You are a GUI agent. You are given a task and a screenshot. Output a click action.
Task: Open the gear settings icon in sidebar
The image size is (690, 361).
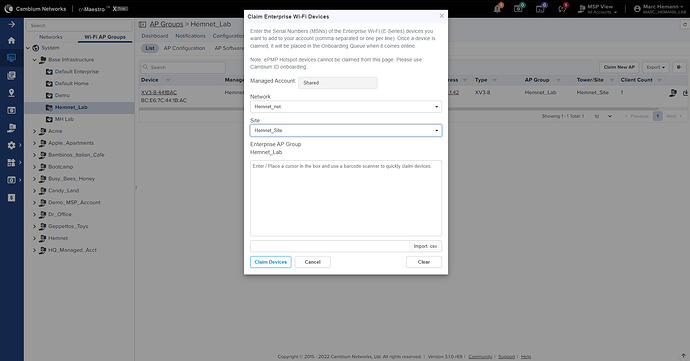pyautogui.click(x=11, y=145)
